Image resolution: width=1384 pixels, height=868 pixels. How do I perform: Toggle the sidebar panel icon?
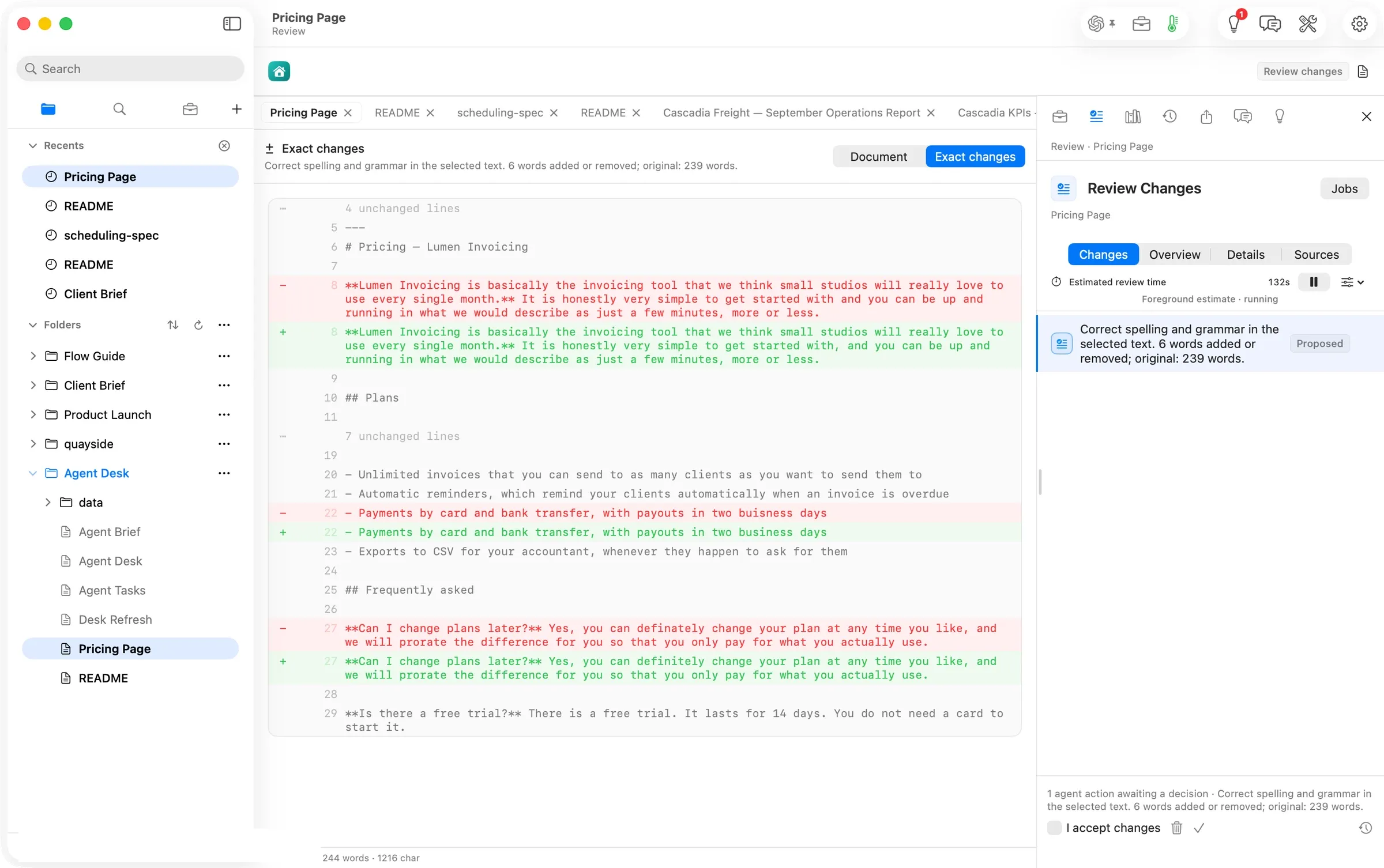[x=232, y=24]
